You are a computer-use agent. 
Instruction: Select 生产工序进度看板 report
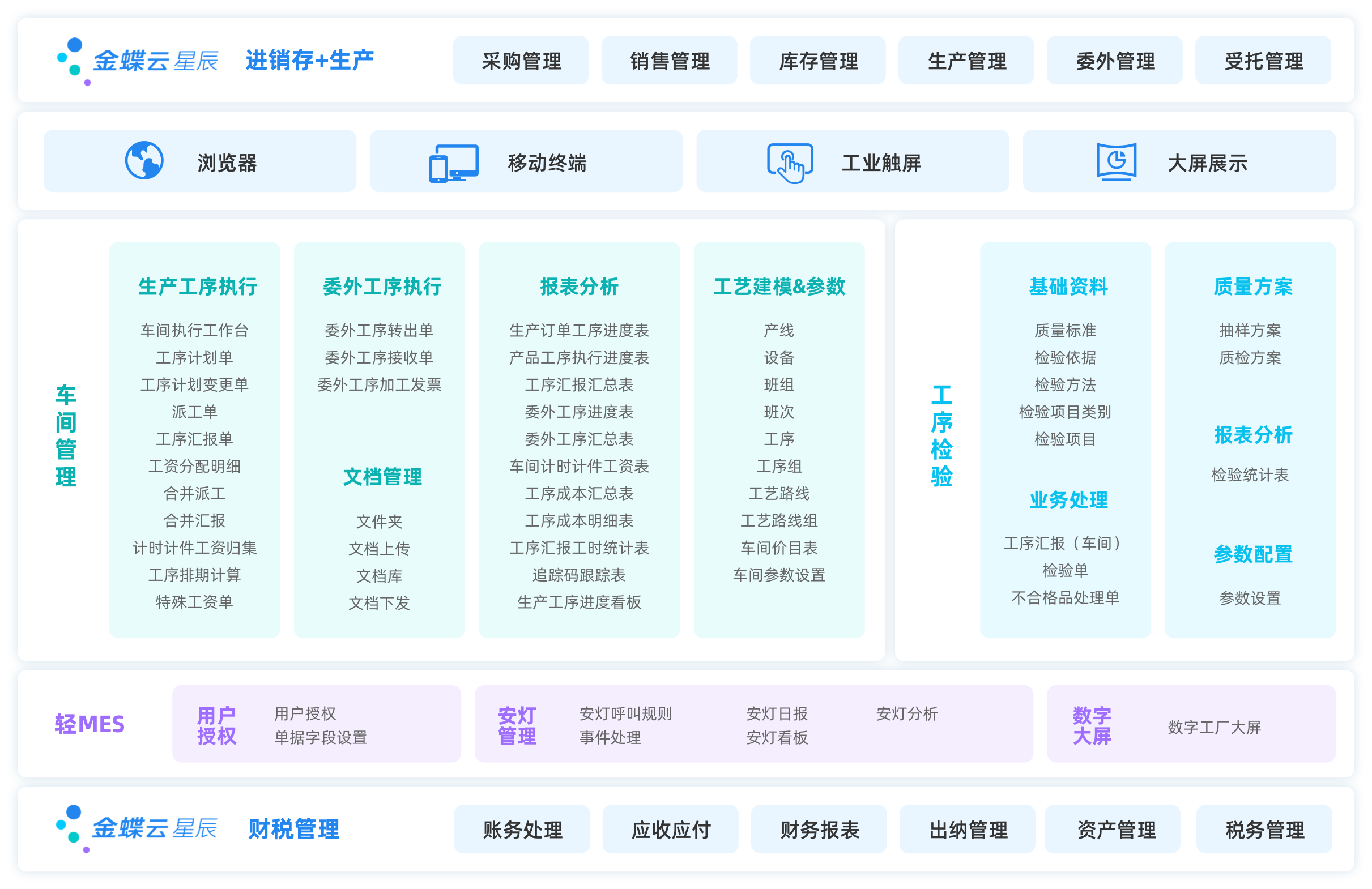click(579, 602)
